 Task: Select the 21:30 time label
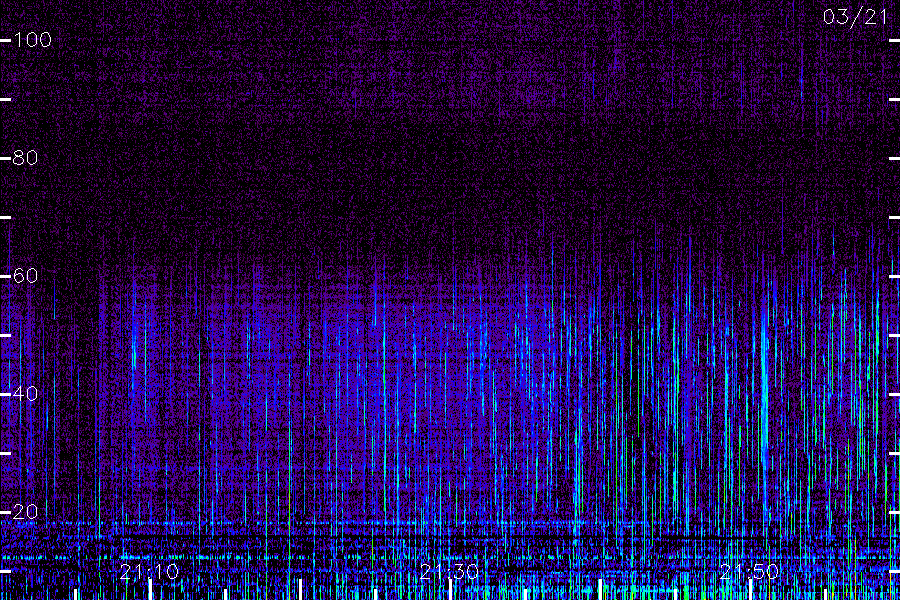point(449,572)
